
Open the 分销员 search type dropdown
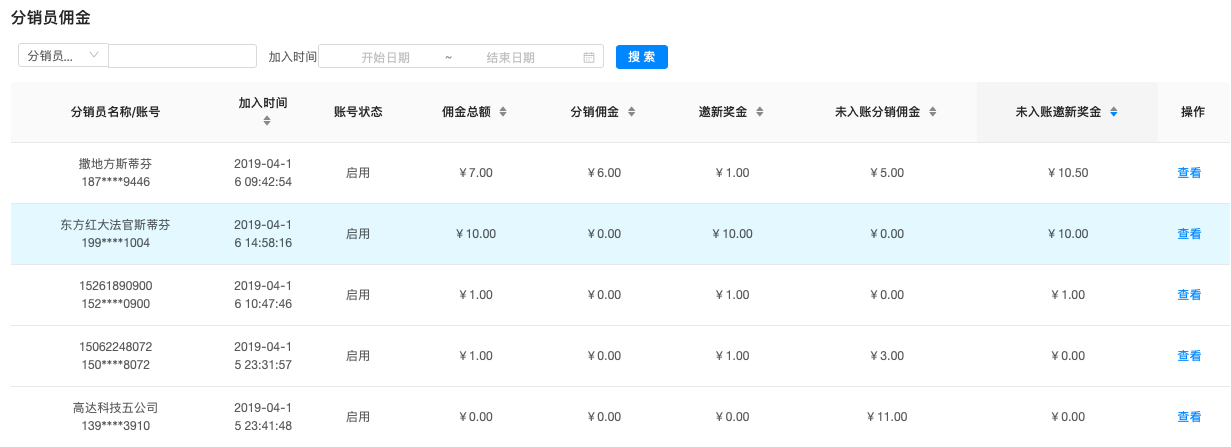(x=63, y=56)
